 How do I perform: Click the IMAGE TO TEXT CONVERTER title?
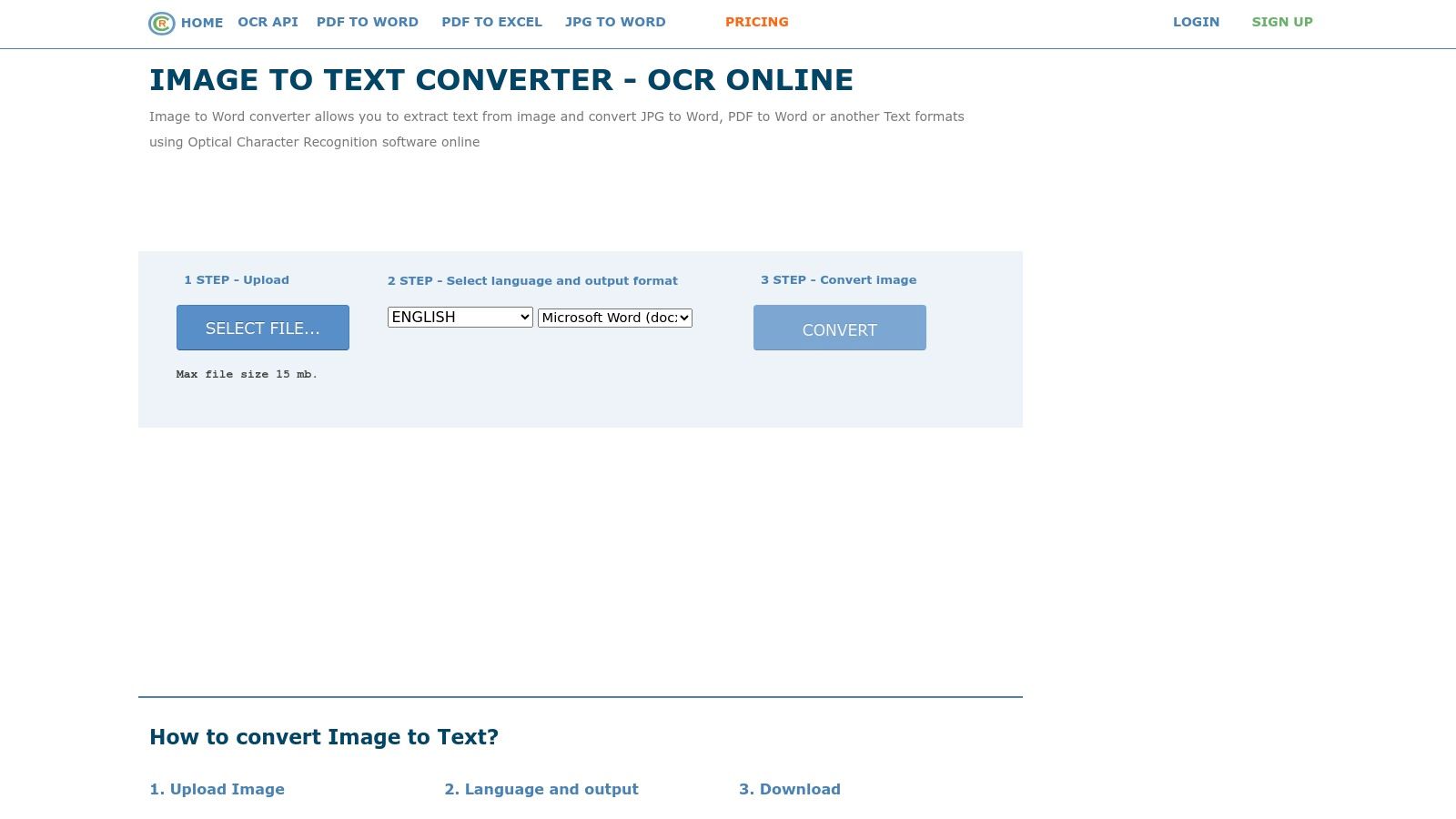click(x=501, y=80)
